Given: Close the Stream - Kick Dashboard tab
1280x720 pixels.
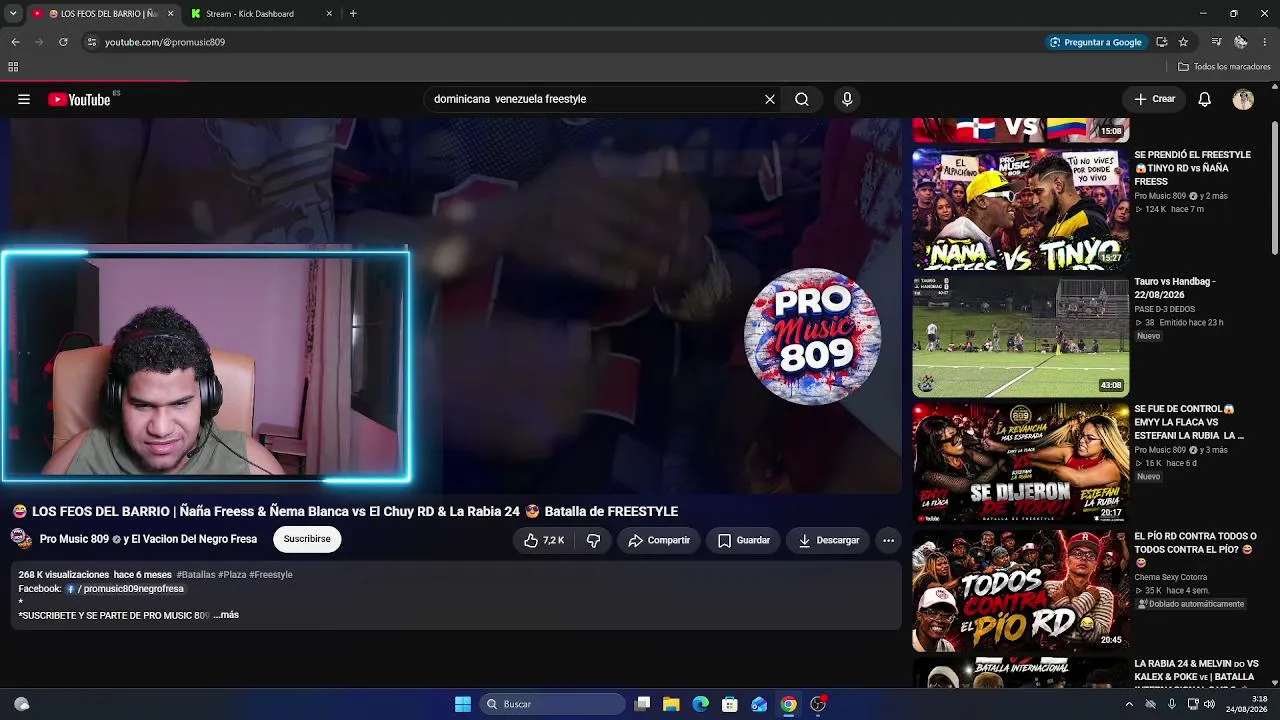Looking at the screenshot, I should tap(329, 14).
